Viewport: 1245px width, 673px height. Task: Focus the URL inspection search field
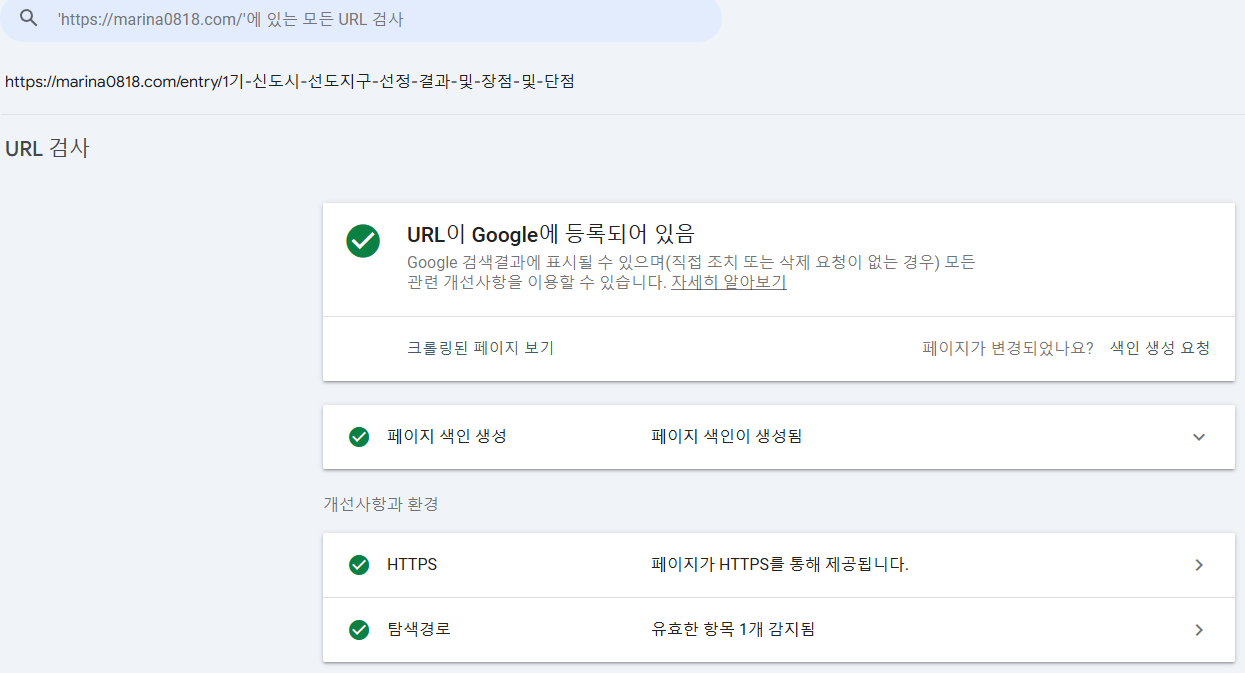pyautogui.click(x=360, y=19)
